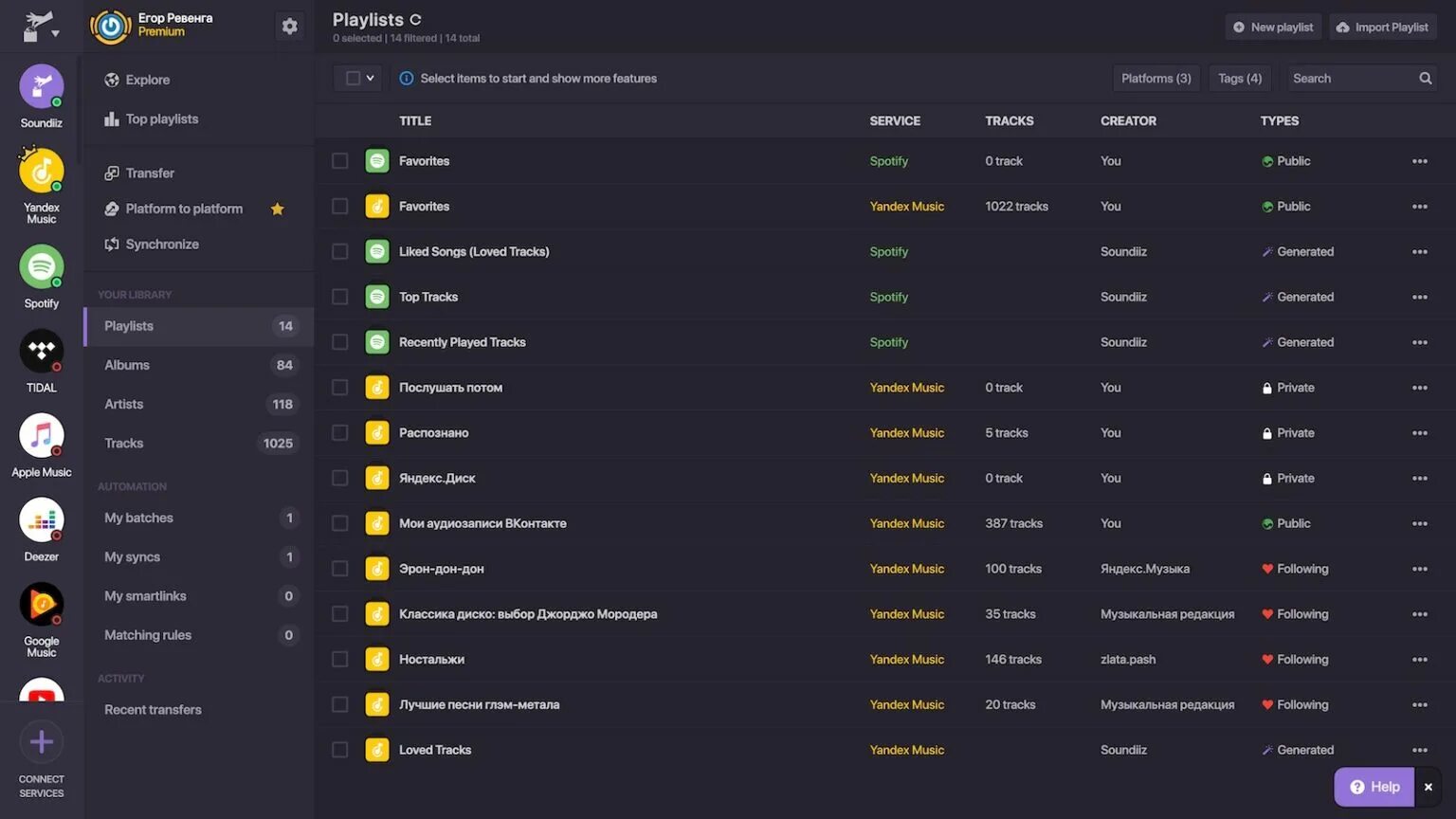Click into the Search field
This screenshot has height=819, width=1456.
(x=1350, y=79)
